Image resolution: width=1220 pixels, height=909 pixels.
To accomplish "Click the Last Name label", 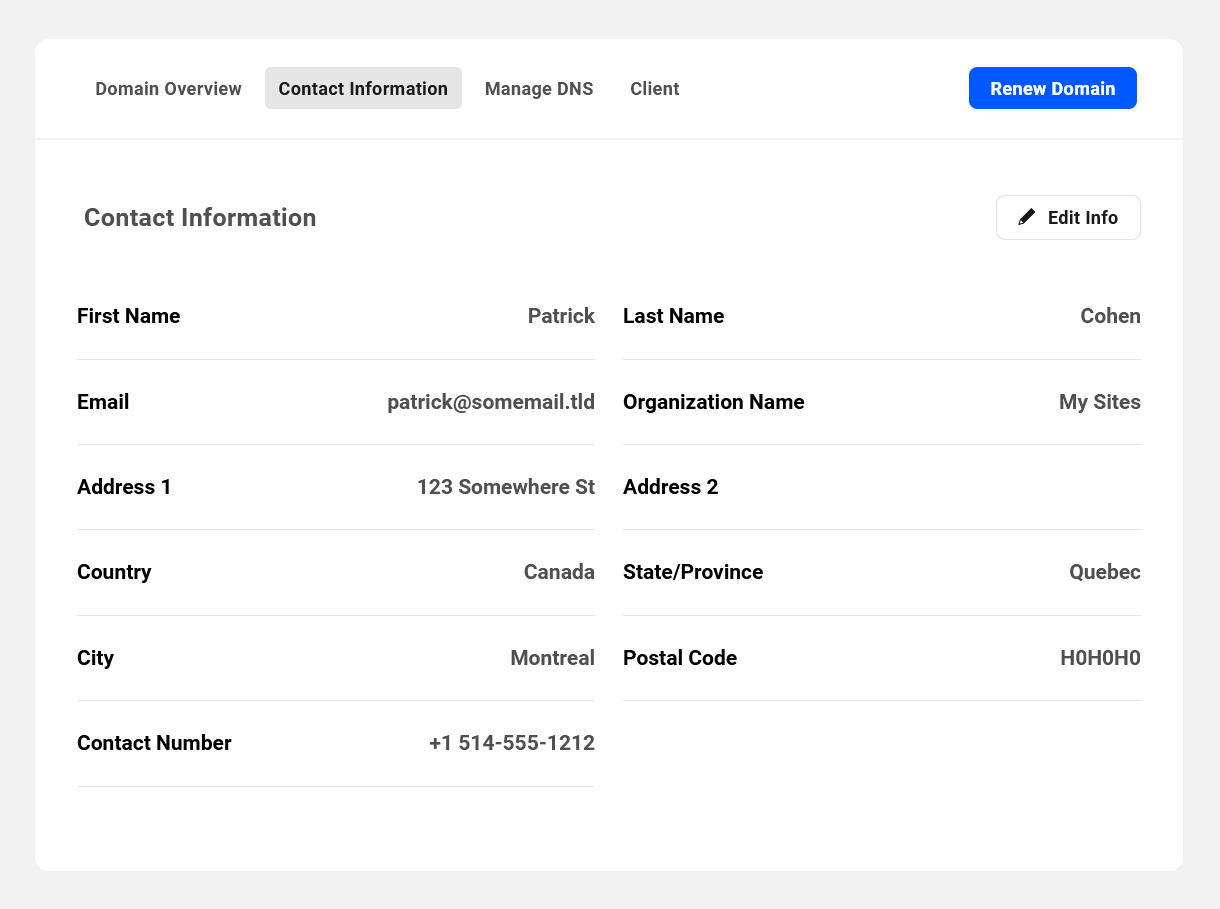I will point(673,316).
